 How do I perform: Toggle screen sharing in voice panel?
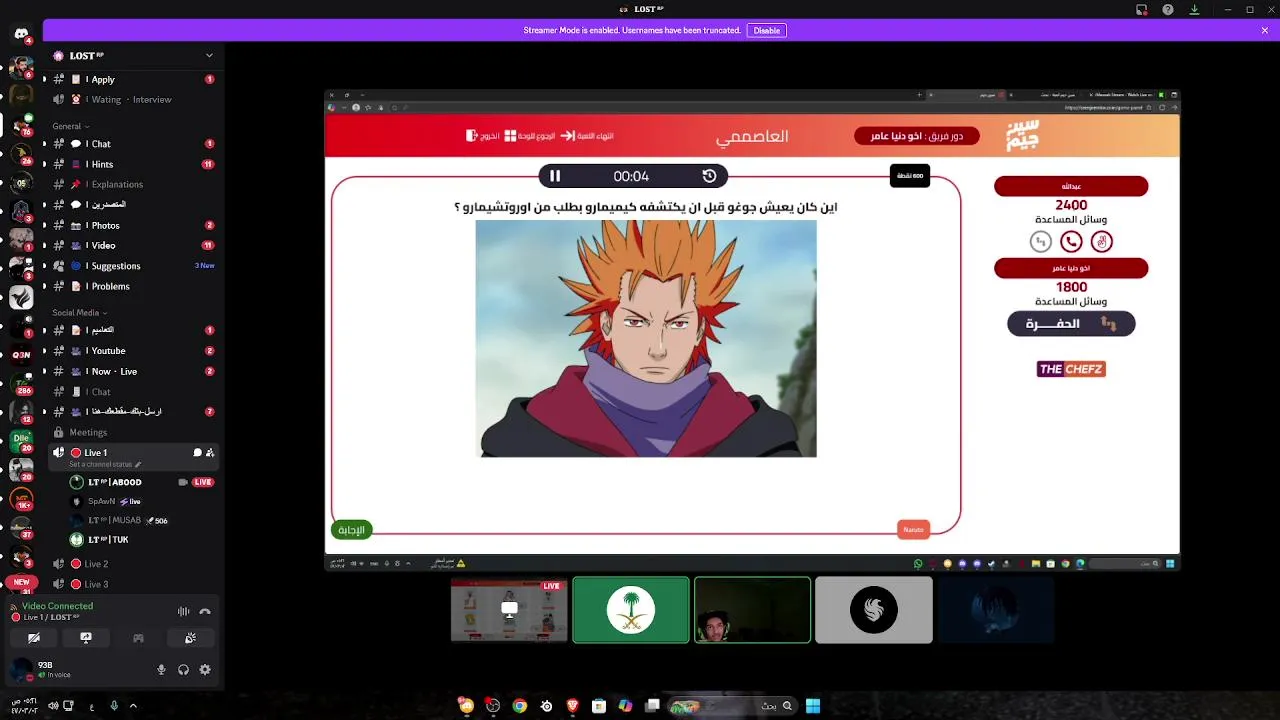(86, 638)
